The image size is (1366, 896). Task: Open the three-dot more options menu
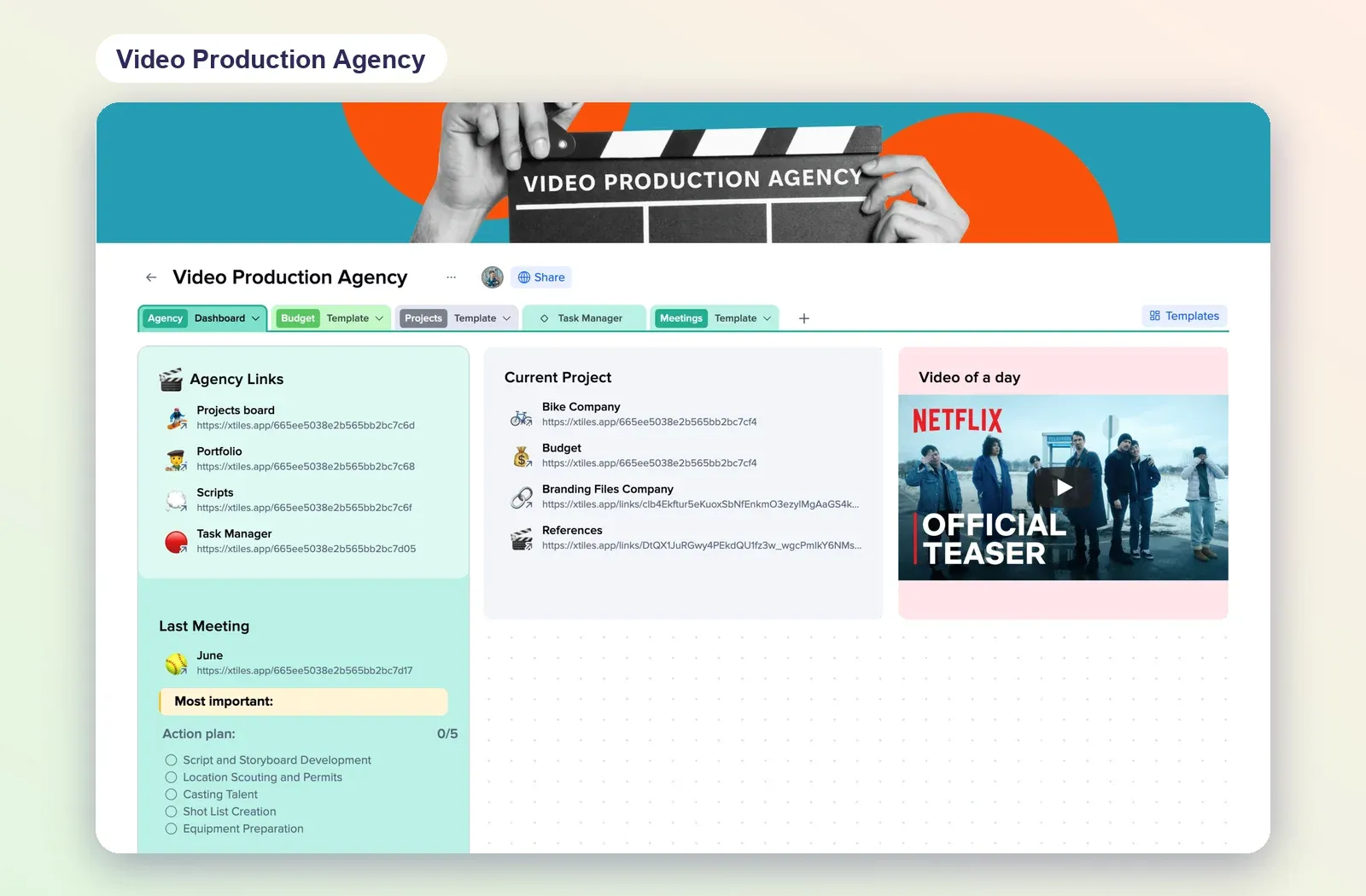point(451,277)
